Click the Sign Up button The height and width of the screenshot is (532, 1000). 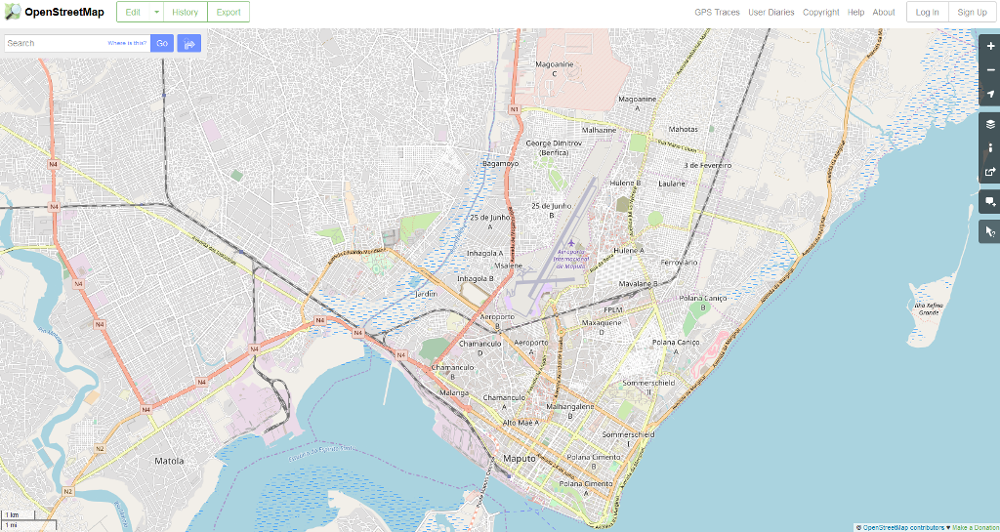(x=972, y=12)
